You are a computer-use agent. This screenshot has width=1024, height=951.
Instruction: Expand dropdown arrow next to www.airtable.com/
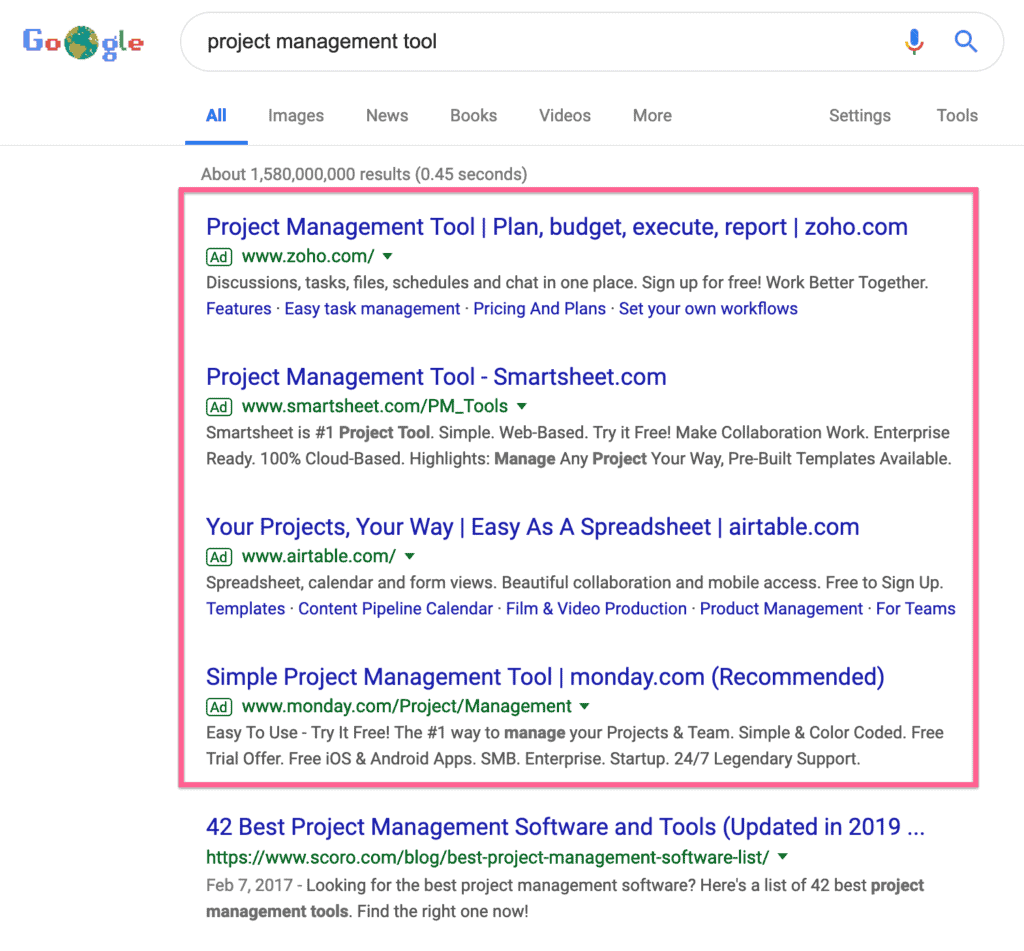[409, 556]
